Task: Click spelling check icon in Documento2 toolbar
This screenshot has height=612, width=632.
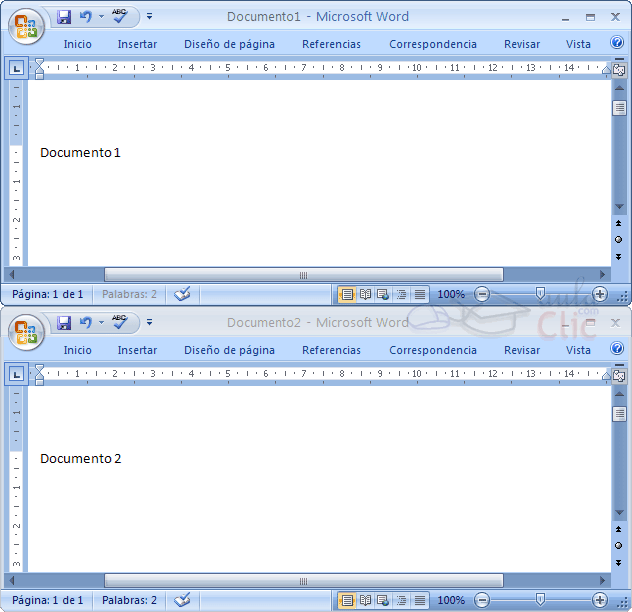Action: (120, 322)
